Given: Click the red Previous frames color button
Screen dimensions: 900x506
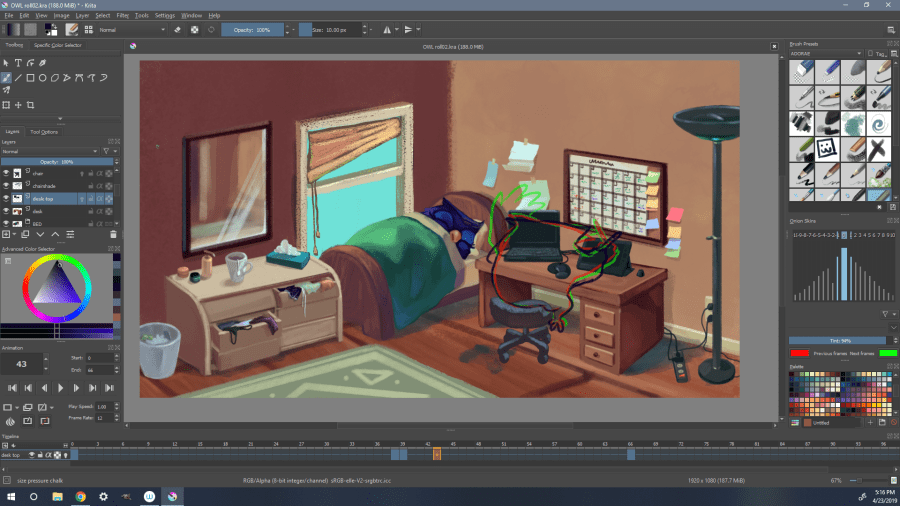Looking at the screenshot, I should (x=799, y=352).
